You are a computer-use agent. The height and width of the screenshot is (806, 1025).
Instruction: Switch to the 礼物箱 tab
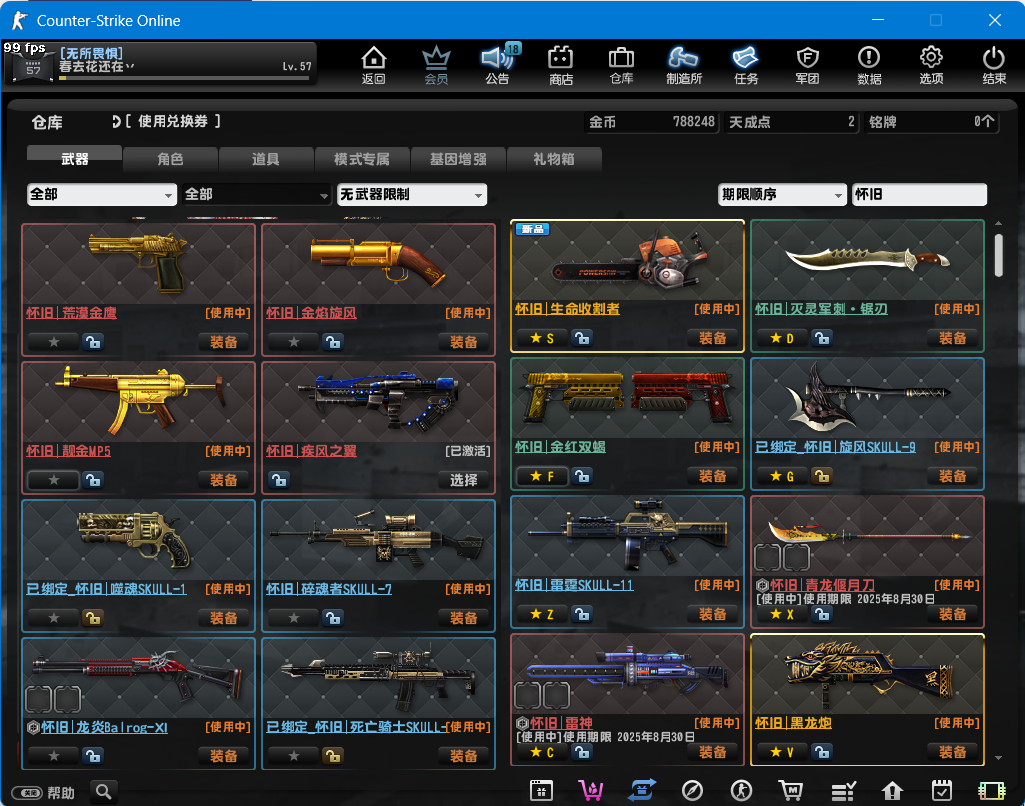pos(554,159)
